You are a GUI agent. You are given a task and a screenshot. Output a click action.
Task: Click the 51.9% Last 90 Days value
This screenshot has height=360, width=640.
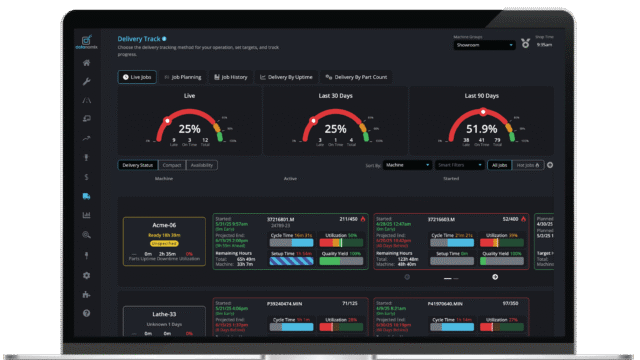[x=482, y=129]
